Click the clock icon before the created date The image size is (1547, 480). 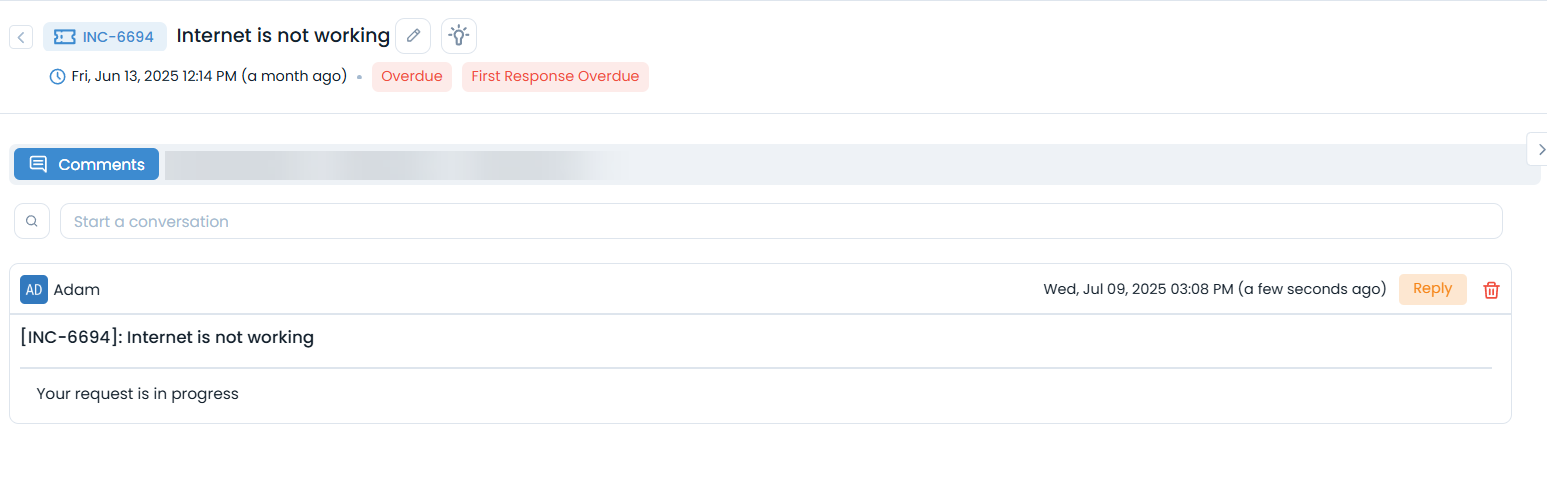pos(58,76)
